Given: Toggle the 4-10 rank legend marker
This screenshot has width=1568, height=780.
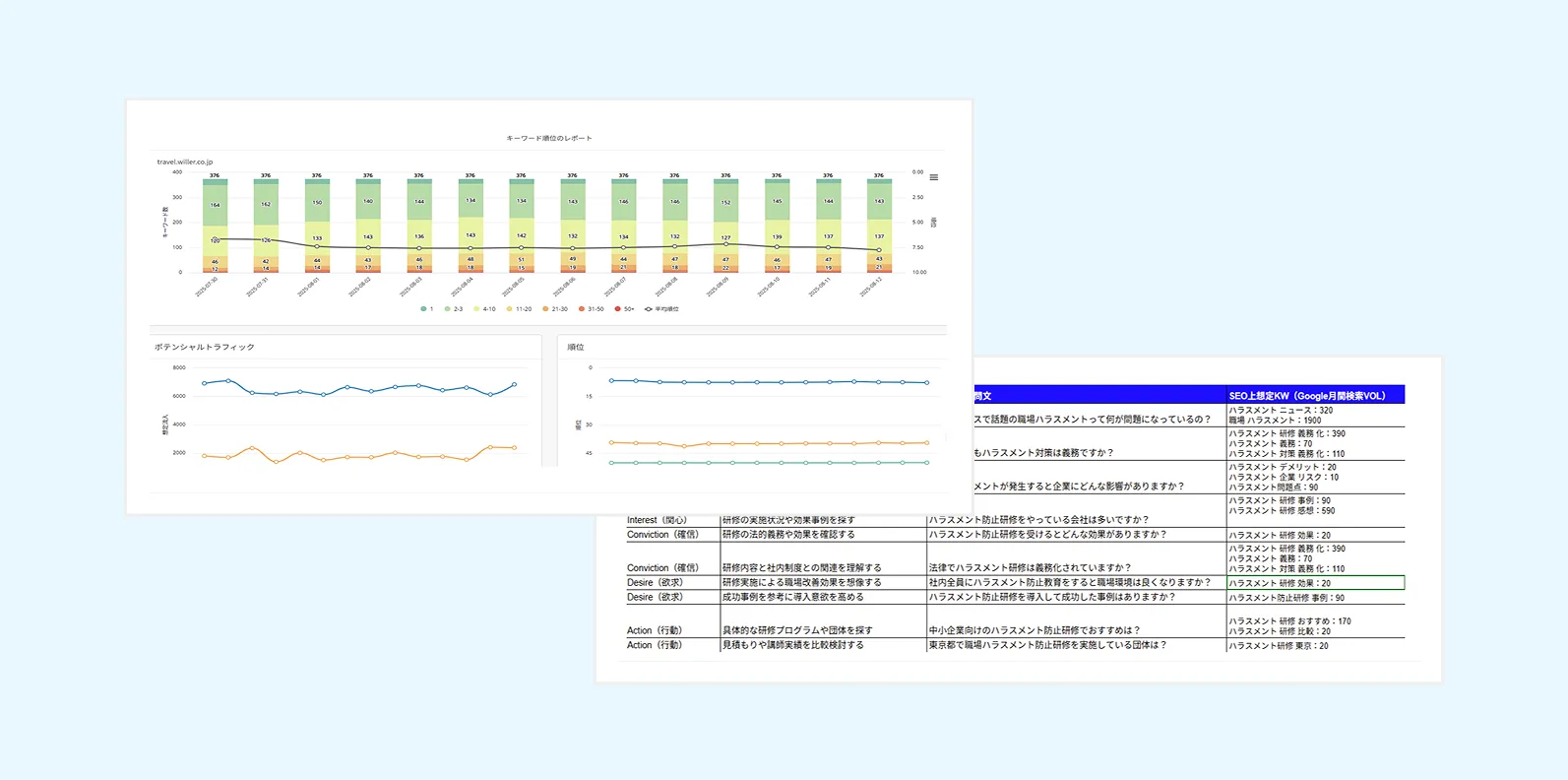Looking at the screenshot, I should [476, 309].
